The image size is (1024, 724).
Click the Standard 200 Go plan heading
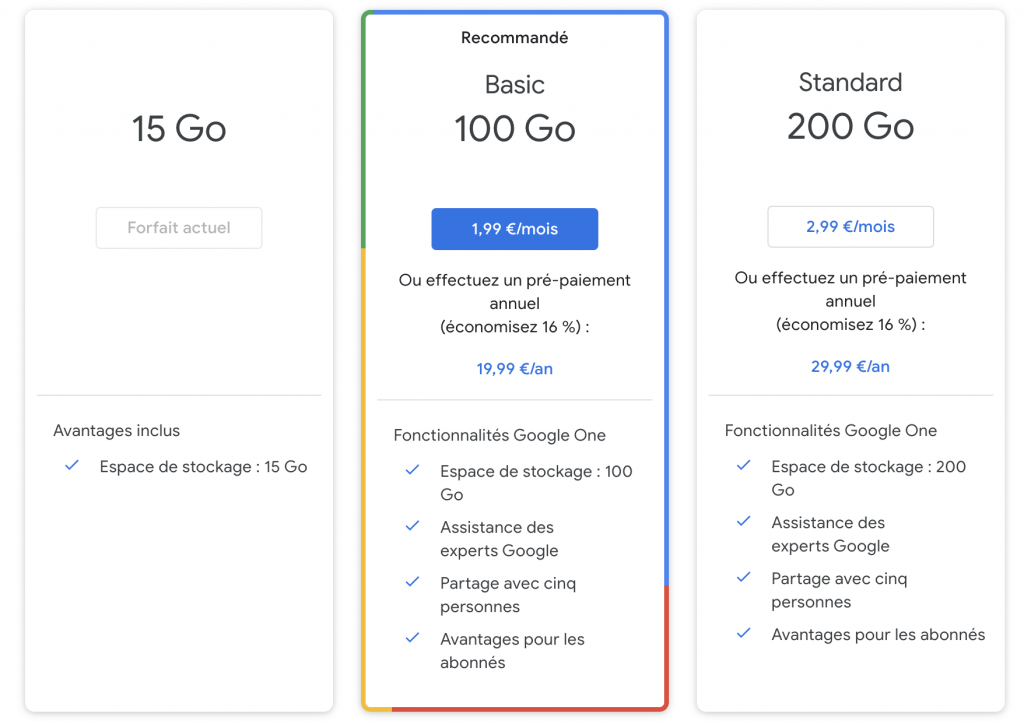click(x=850, y=126)
